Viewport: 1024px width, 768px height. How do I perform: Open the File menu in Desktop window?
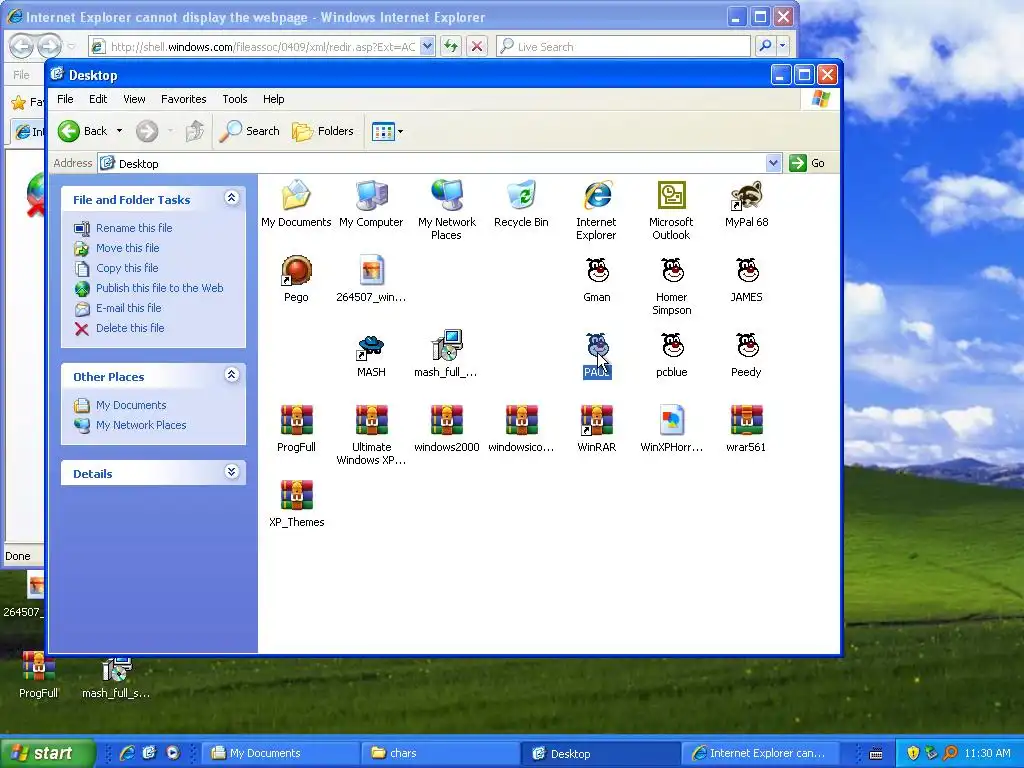pos(65,99)
